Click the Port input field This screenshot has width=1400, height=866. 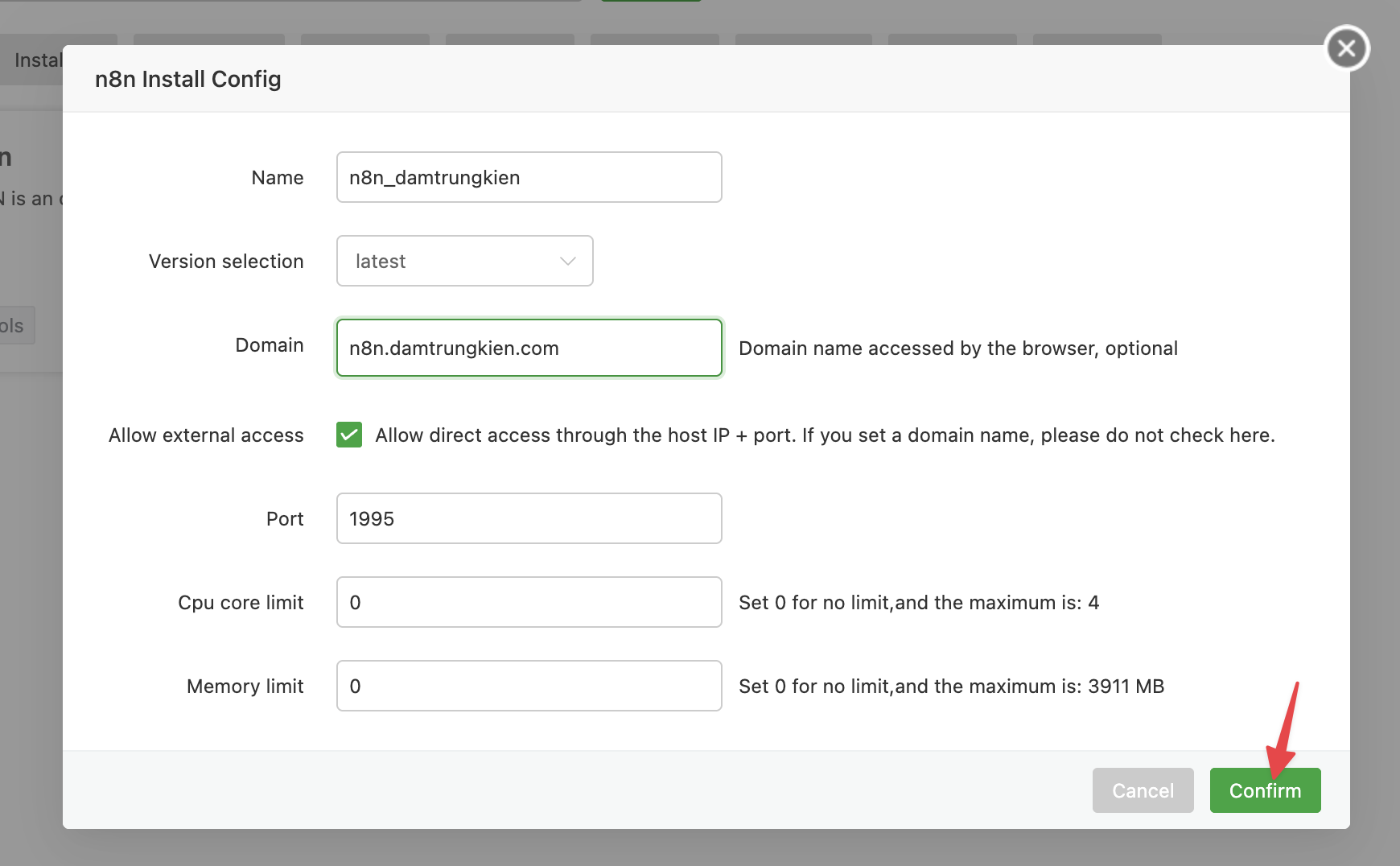click(x=529, y=518)
